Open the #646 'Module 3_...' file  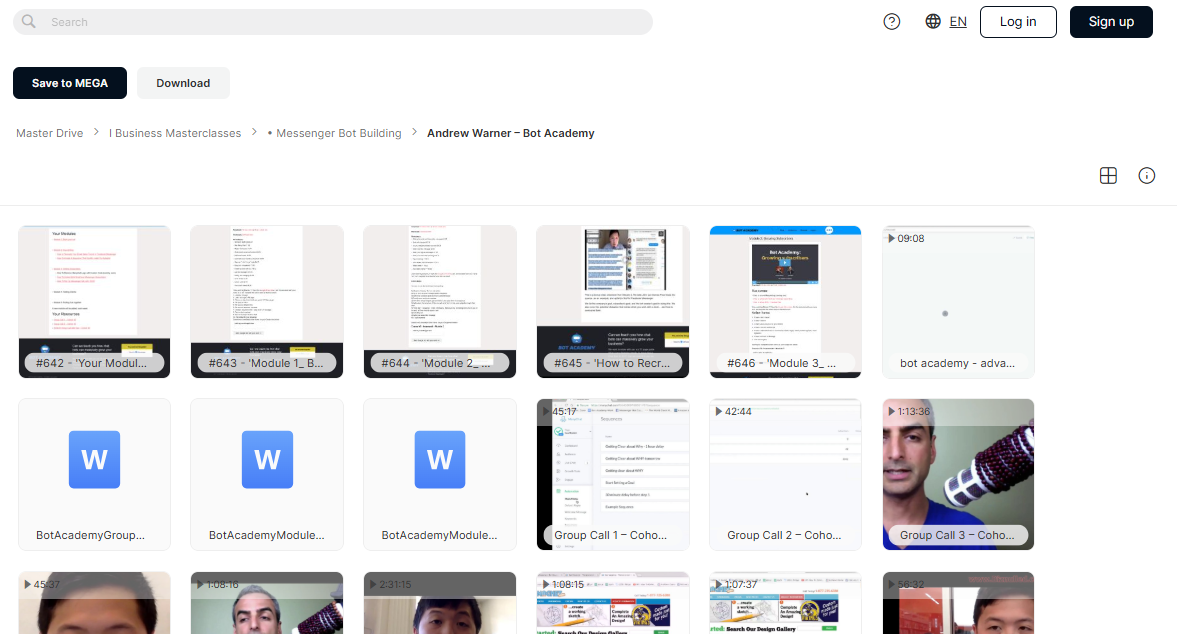coord(786,302)
